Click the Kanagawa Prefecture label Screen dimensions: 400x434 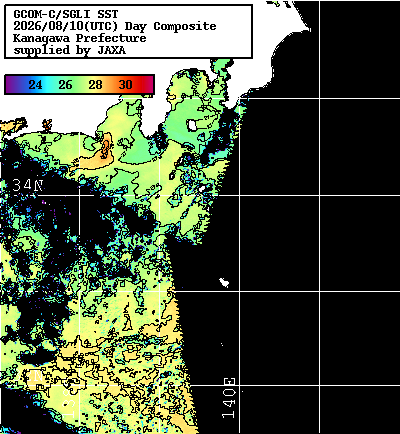(x=79, y=38)
